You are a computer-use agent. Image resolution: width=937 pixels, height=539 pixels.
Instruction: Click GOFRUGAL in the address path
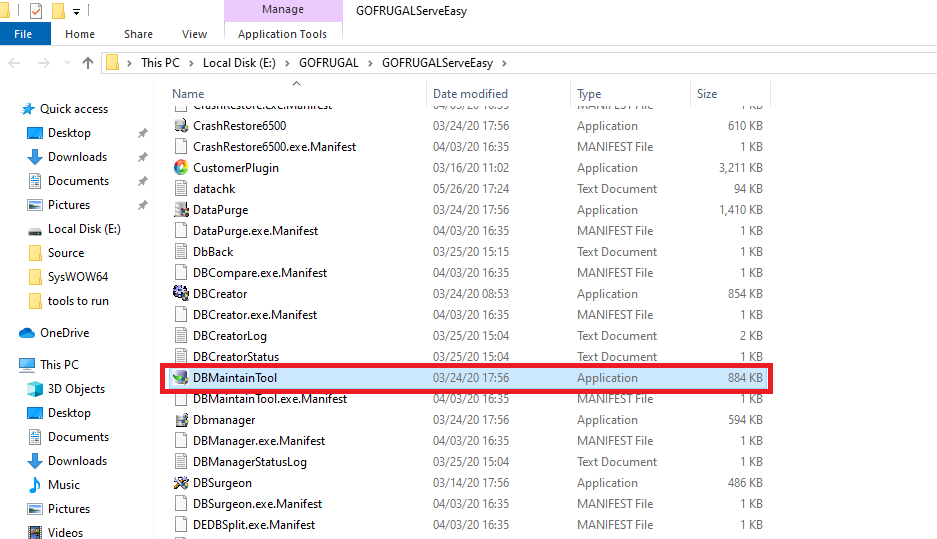pos(329,63)
